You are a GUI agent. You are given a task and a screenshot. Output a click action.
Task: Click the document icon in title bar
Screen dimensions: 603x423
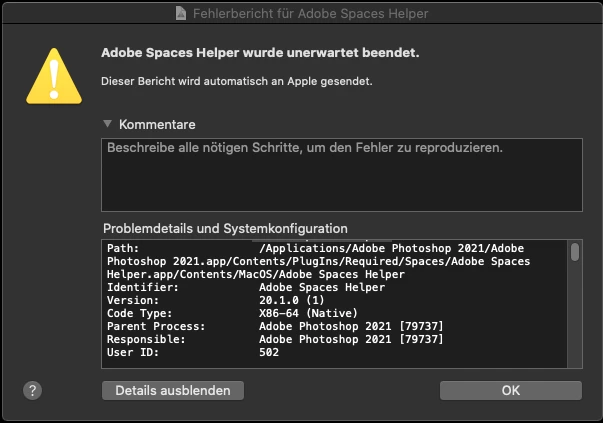click(181, 13)
